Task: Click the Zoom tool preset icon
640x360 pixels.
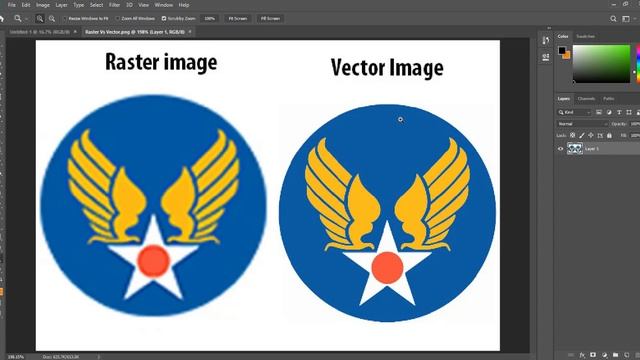Action: pos(18,18)
